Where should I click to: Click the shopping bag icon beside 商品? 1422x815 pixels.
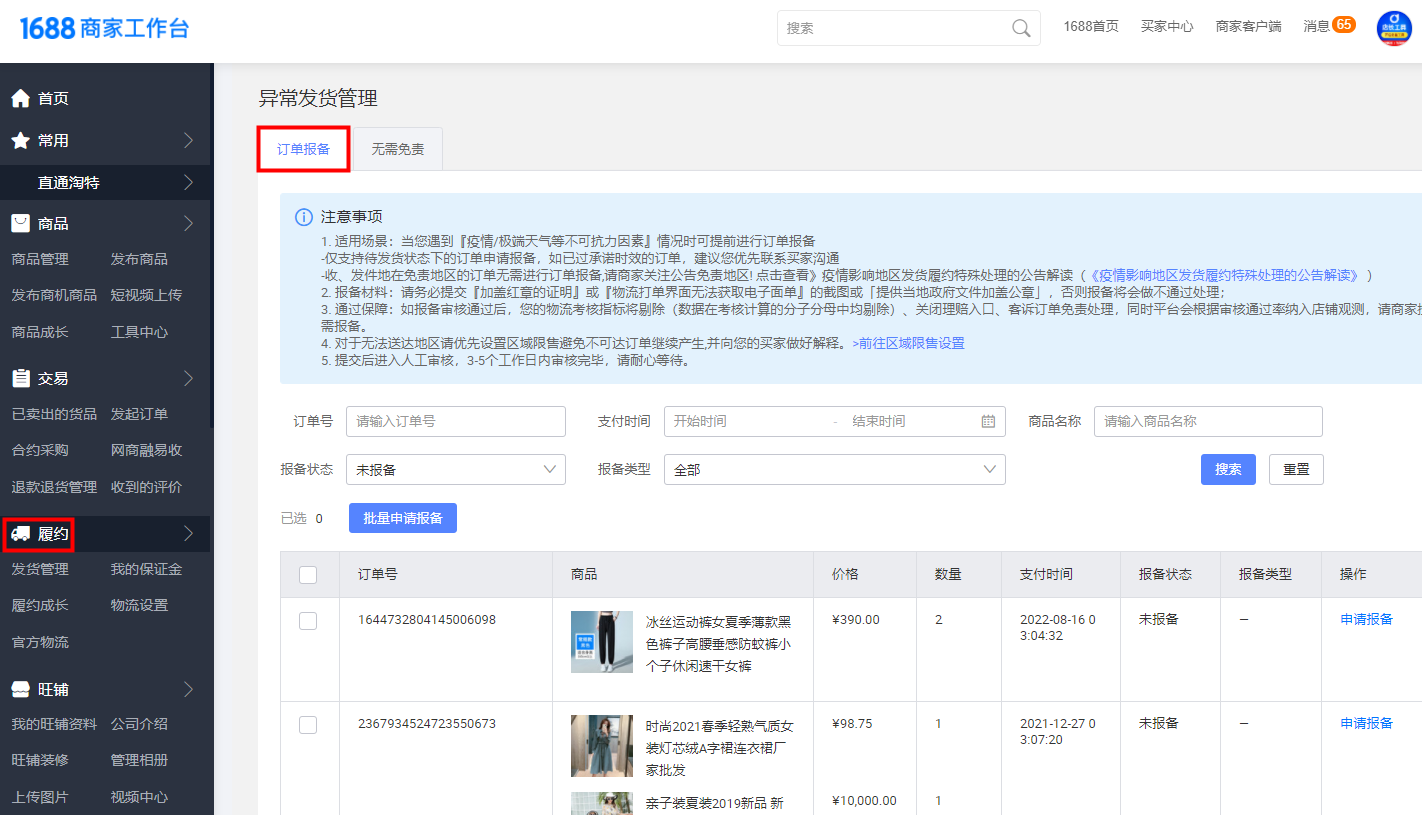tap(20, 223)
